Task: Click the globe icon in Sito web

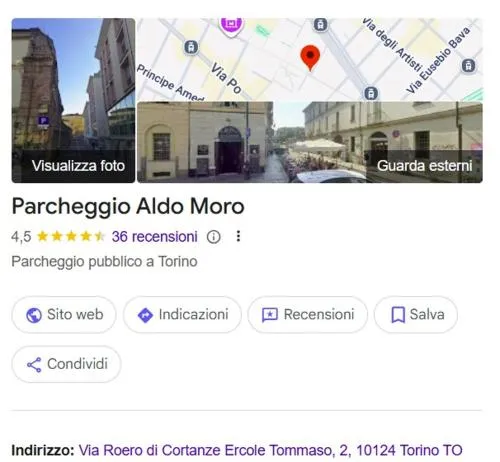Action: click(x=34, y=315)
